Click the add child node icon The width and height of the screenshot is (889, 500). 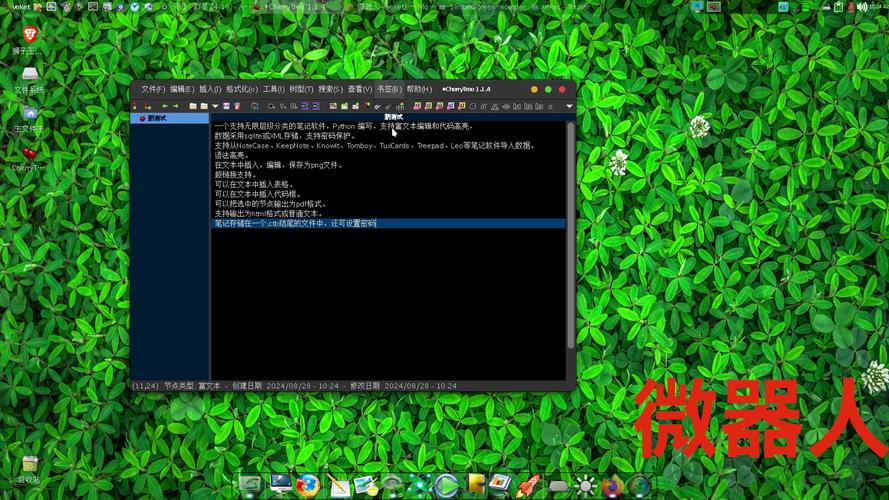147,106
